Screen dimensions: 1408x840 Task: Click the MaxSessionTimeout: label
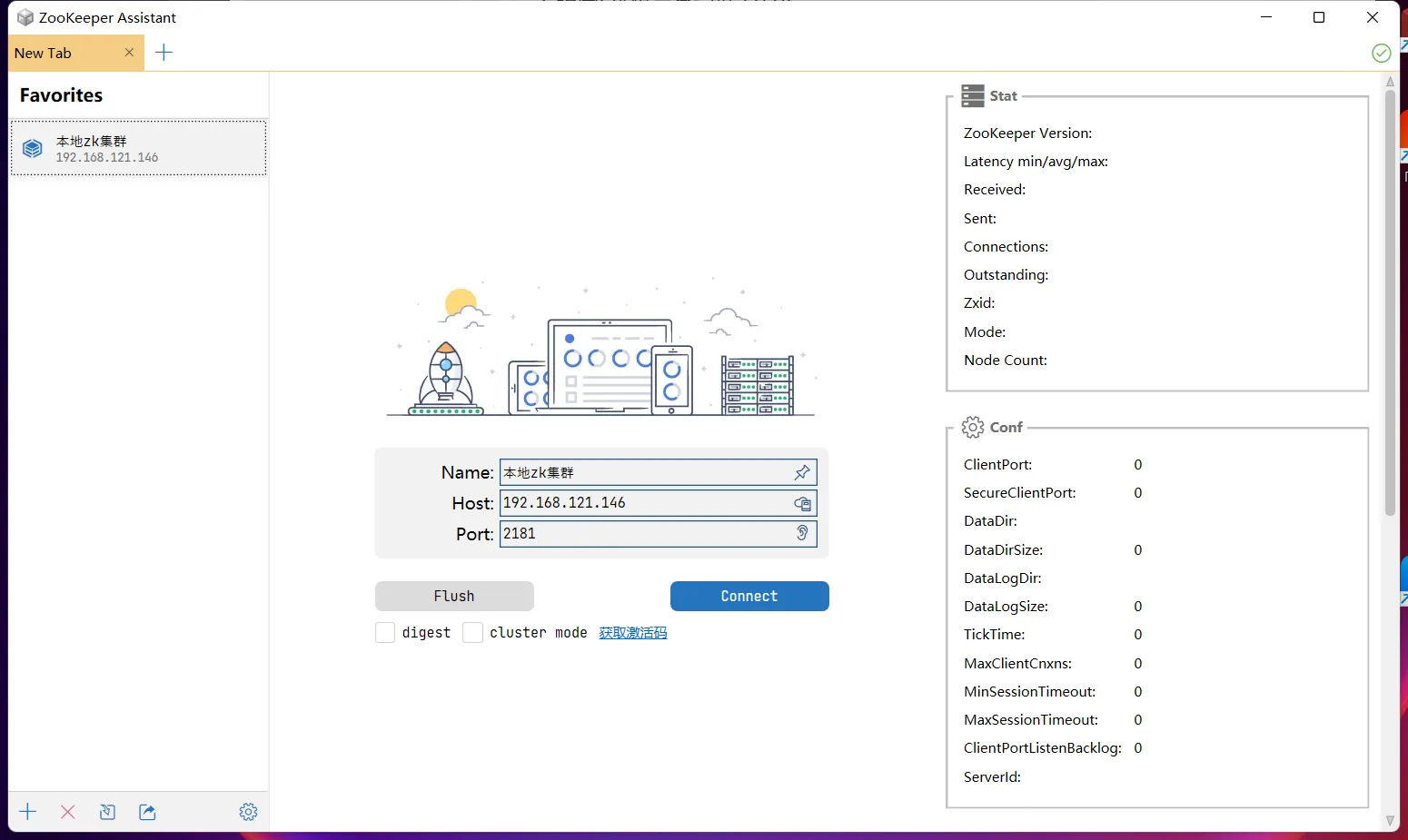click(x=1031, y=720)
